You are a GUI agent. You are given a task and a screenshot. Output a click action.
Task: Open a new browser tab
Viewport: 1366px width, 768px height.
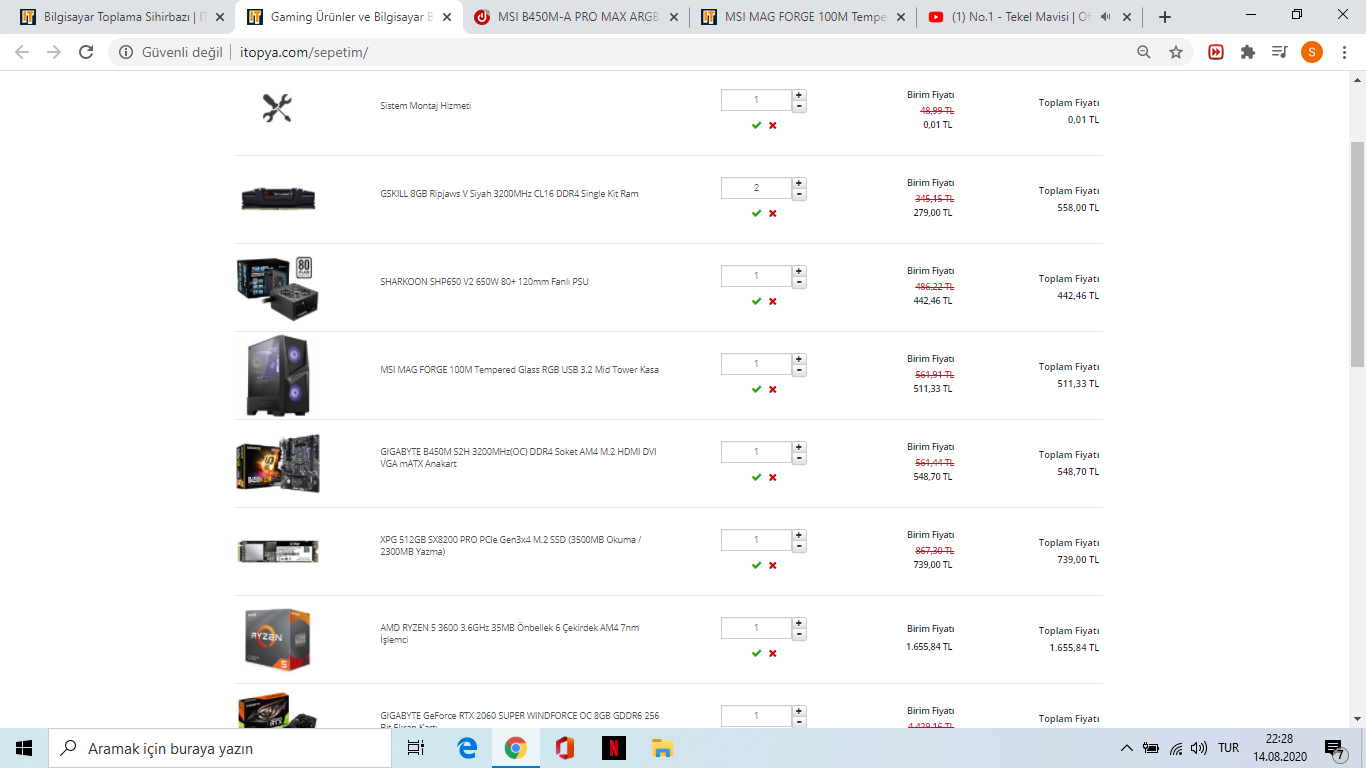tap(1165, 17)
